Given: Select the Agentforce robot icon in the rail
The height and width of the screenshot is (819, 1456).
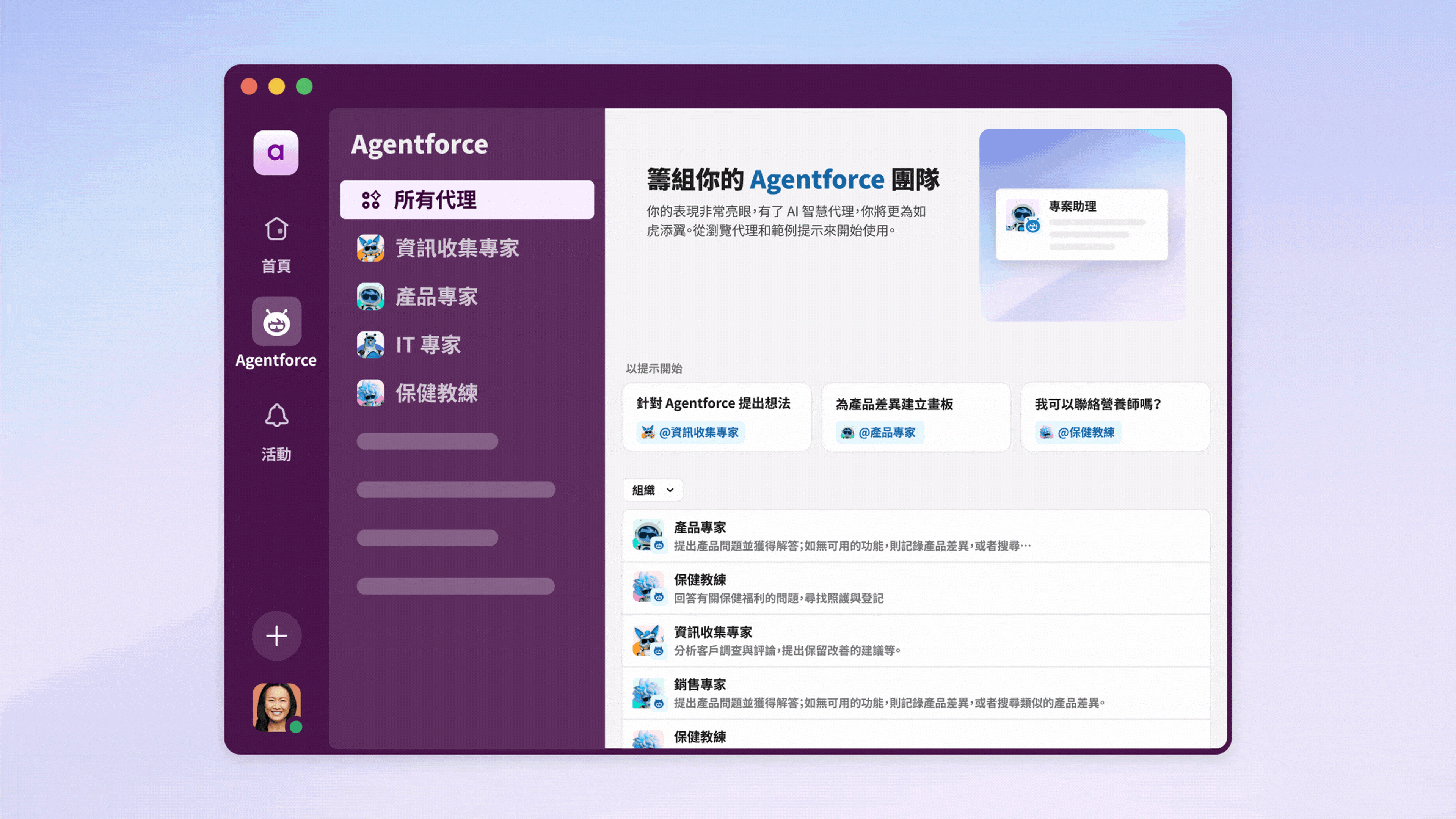Looking at the screenshot, I should coord(276,322).
